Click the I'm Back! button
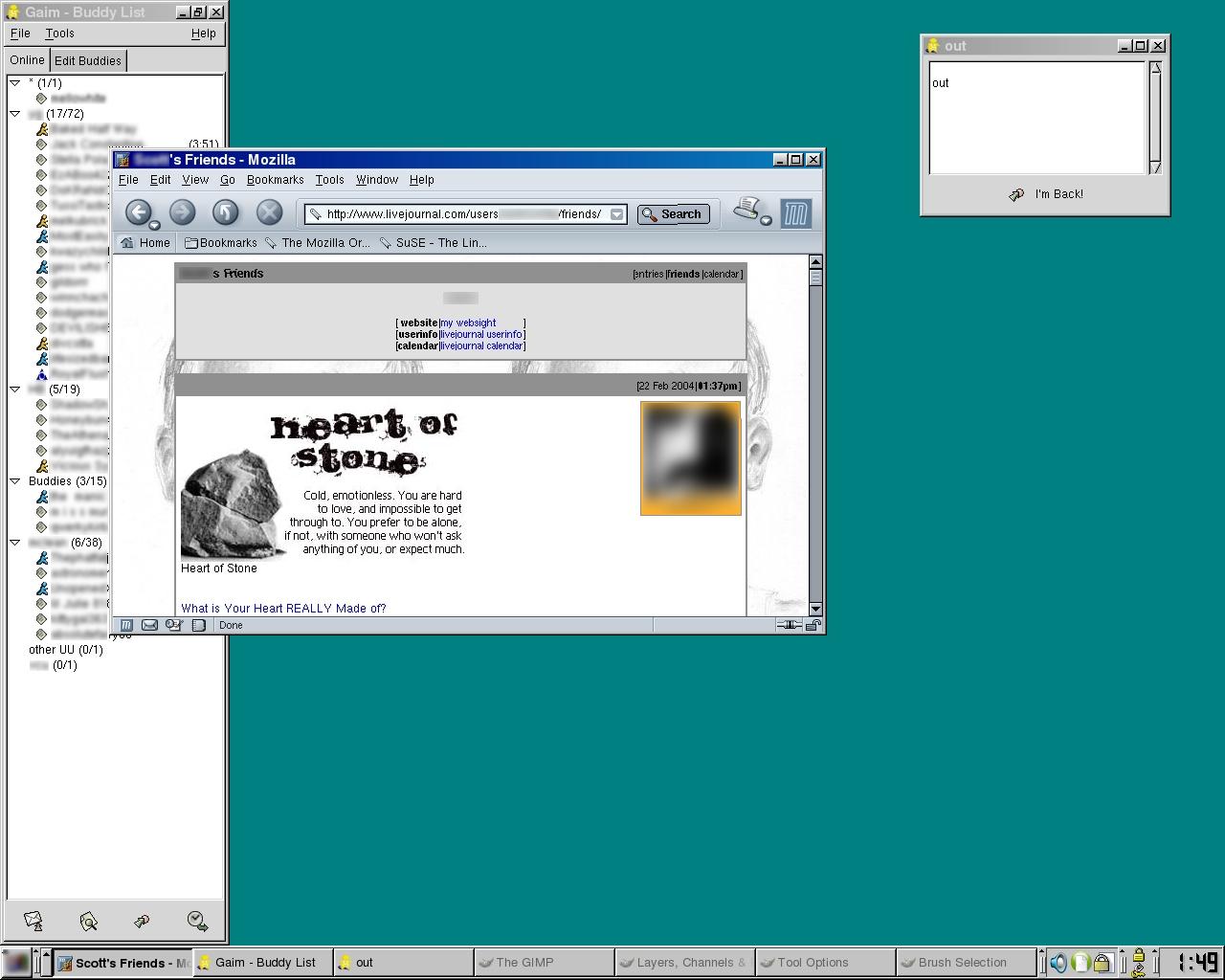Screen dimensions: 1225x980 point(1045,194)
